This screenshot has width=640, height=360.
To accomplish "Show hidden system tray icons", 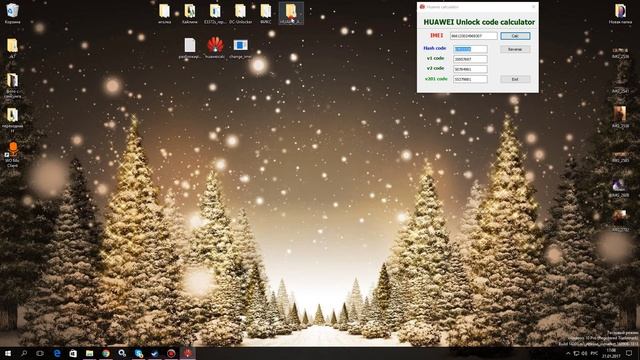I will 568,353.
